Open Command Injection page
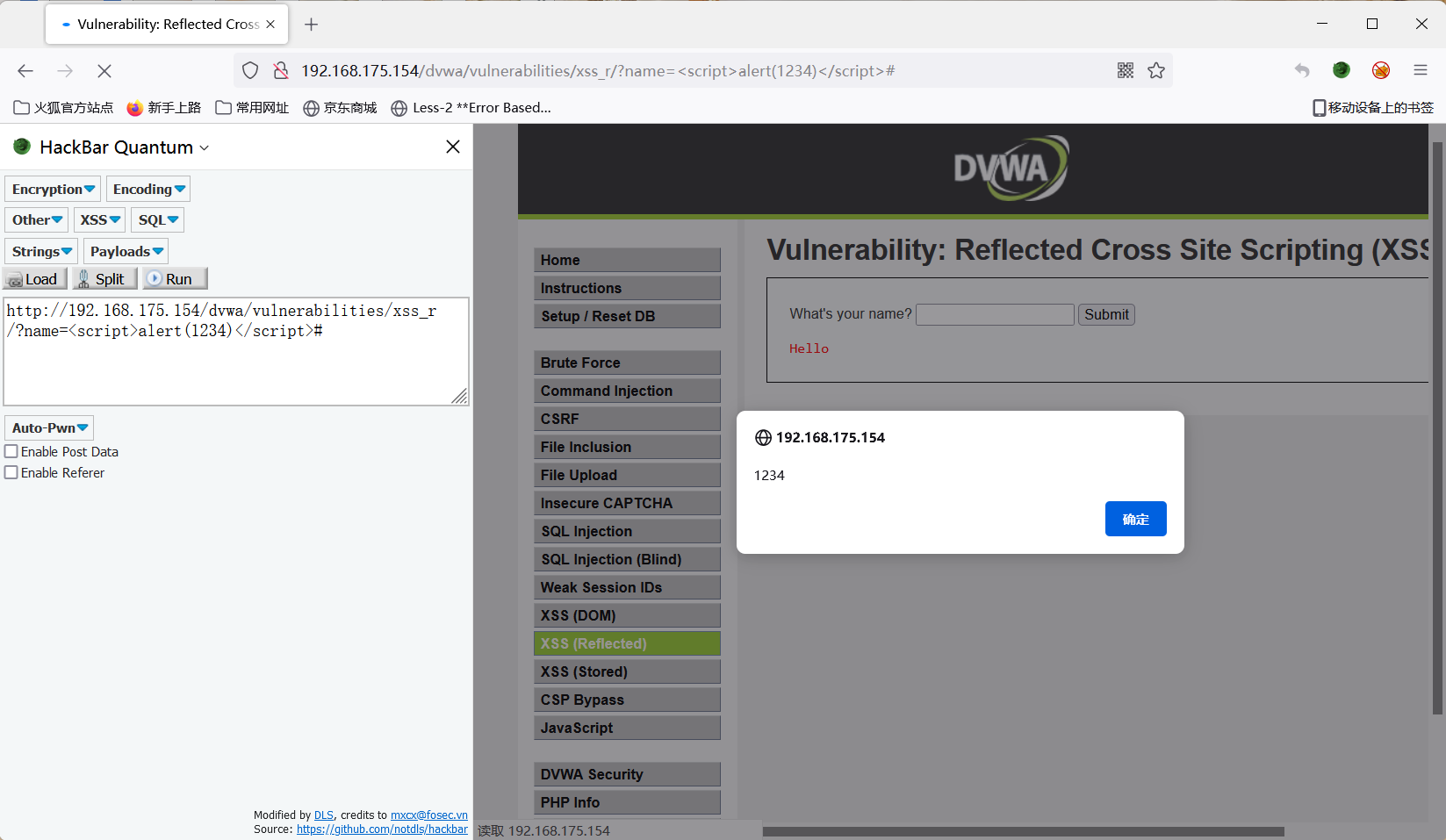 pyautogui.click(x=627, y=391)
